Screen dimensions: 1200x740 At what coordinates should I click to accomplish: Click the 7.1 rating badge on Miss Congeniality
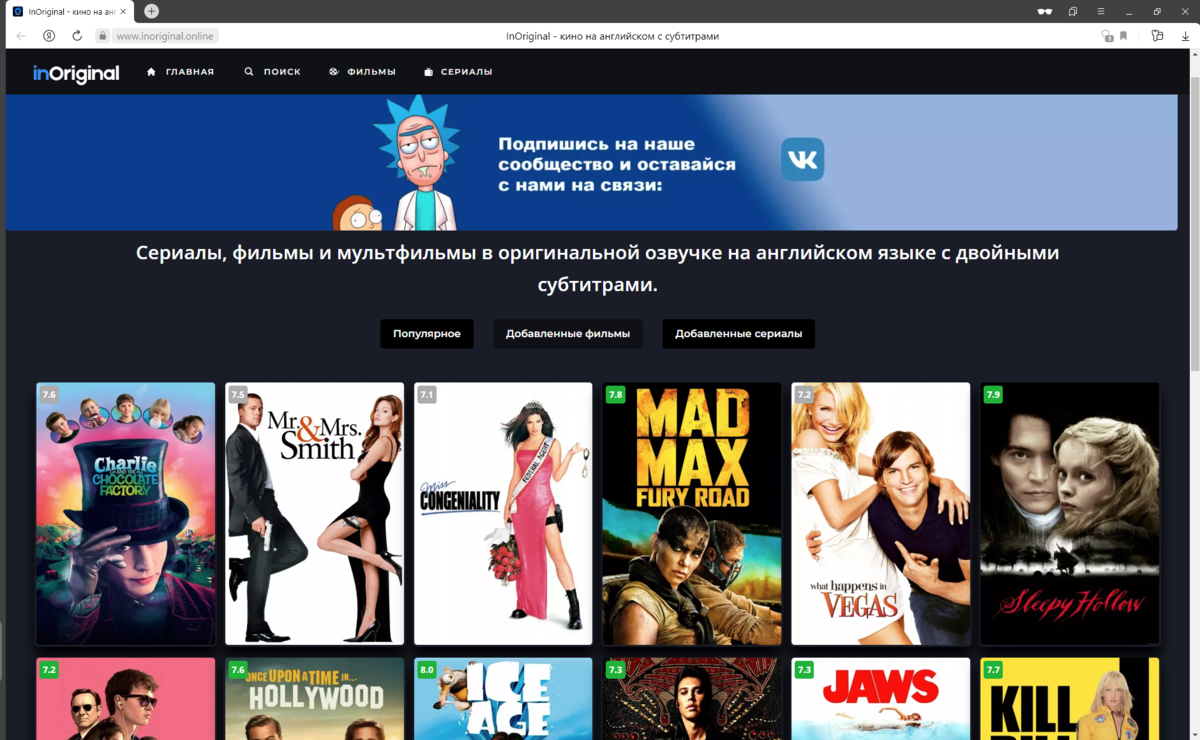tap(427, 395)
